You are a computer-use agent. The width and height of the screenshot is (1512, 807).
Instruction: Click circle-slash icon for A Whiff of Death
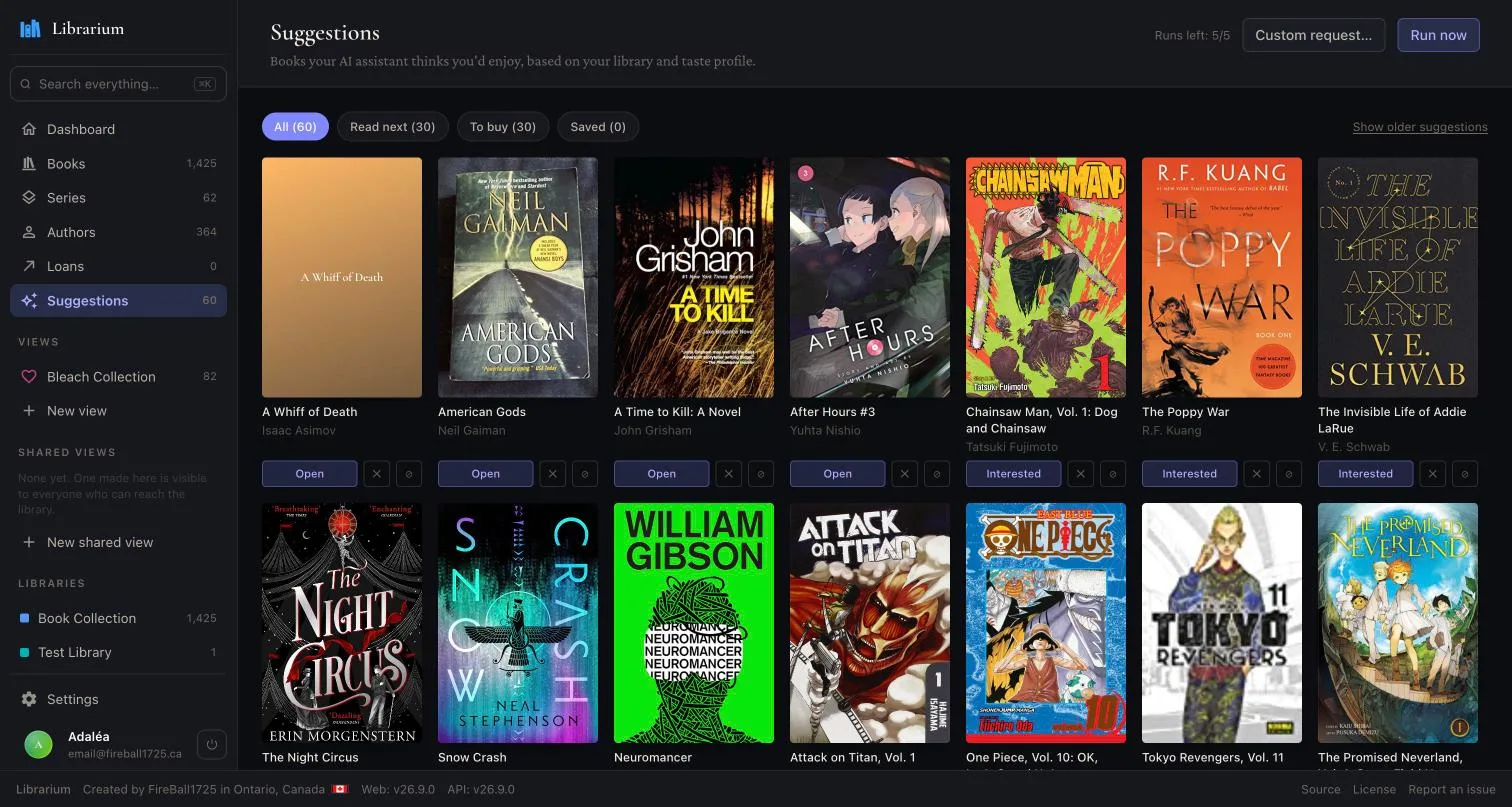pyautogui.click(x=409, y=474)
